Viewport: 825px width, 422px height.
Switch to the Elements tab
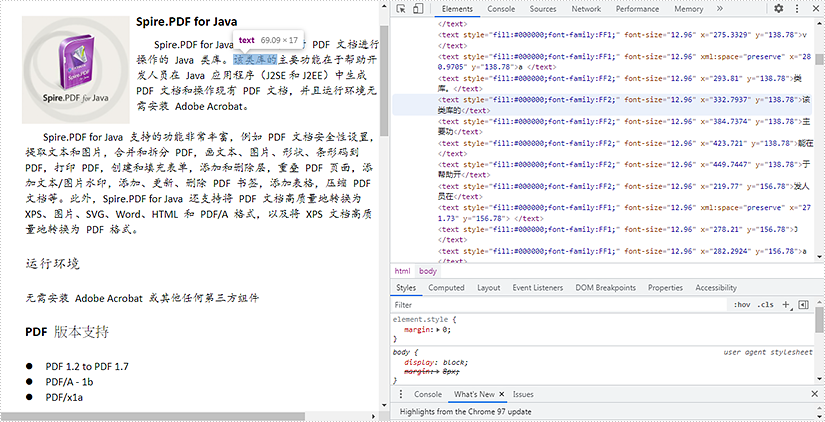[457, 9]
